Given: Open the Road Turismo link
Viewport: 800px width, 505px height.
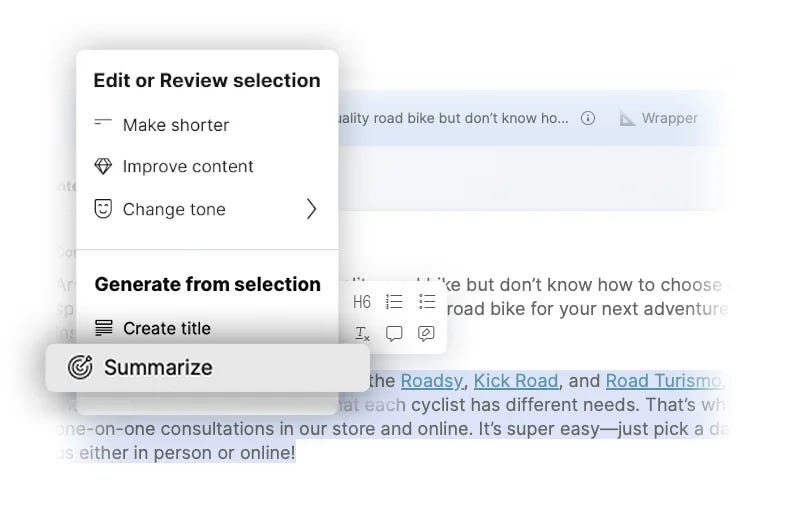Looking at the screenshot, I should (x=663, y=381).
